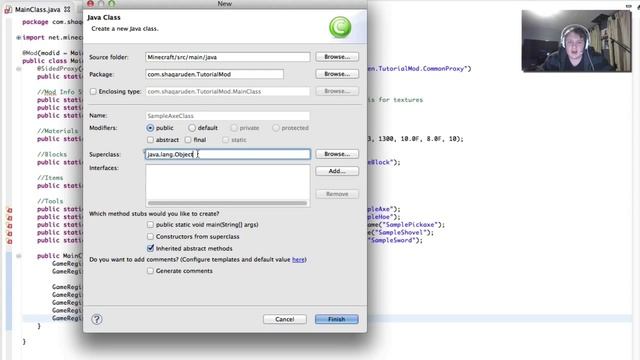Toggle the static modifier checkbox
The image size is (640, 360).
[225, 140]
